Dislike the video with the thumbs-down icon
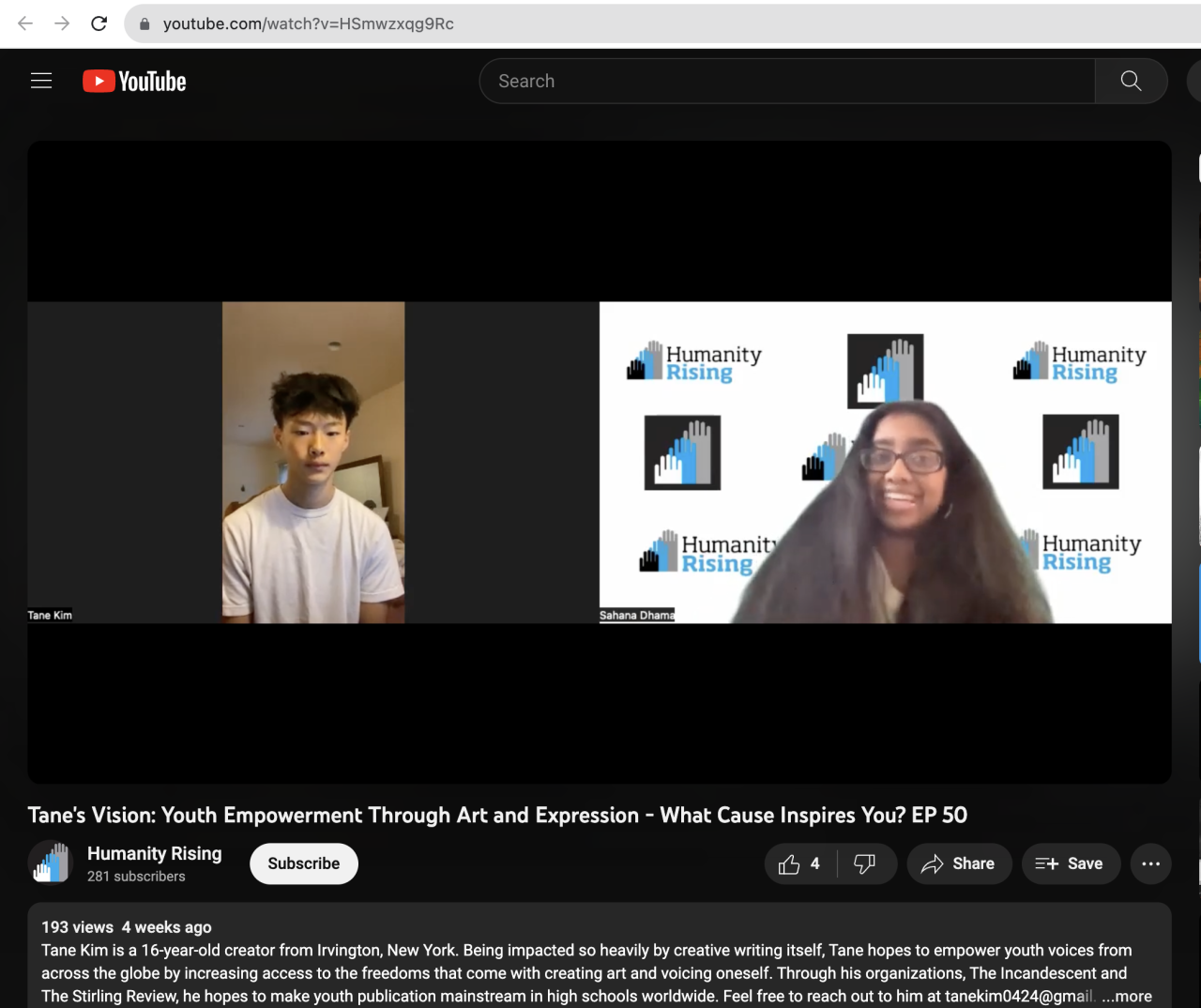 point(864,863)
